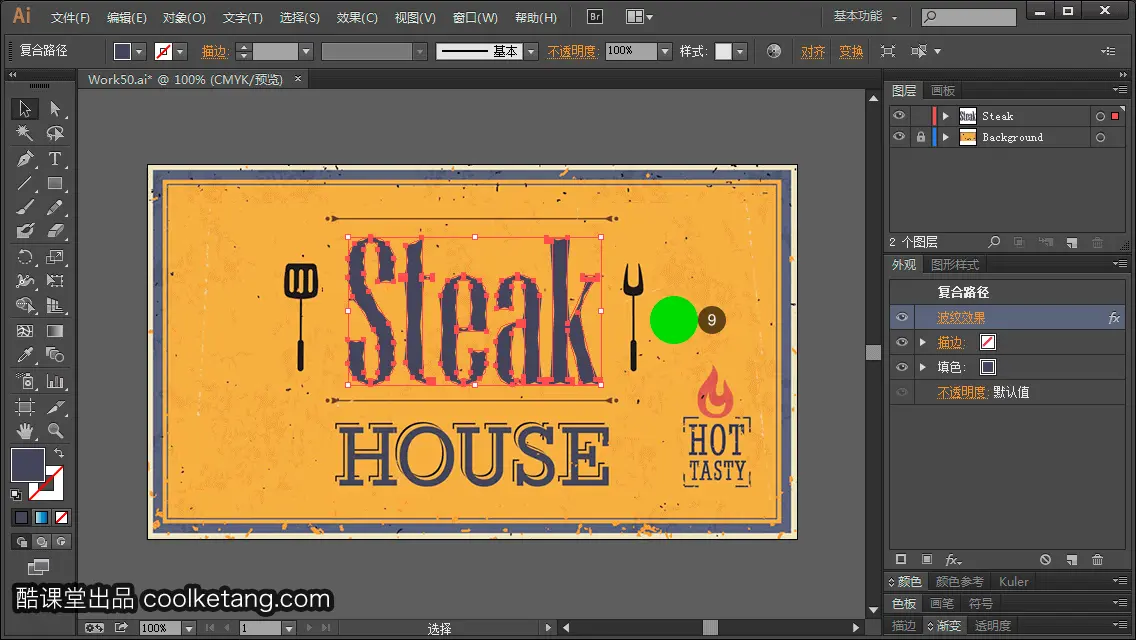
Task: Click the large fill color swatch in toolbox
Action: (28, 465)
